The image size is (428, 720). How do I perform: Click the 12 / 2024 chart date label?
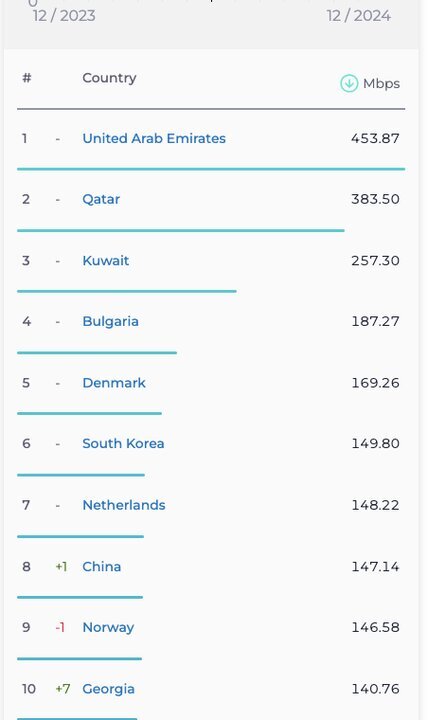(x=359, y=16)
